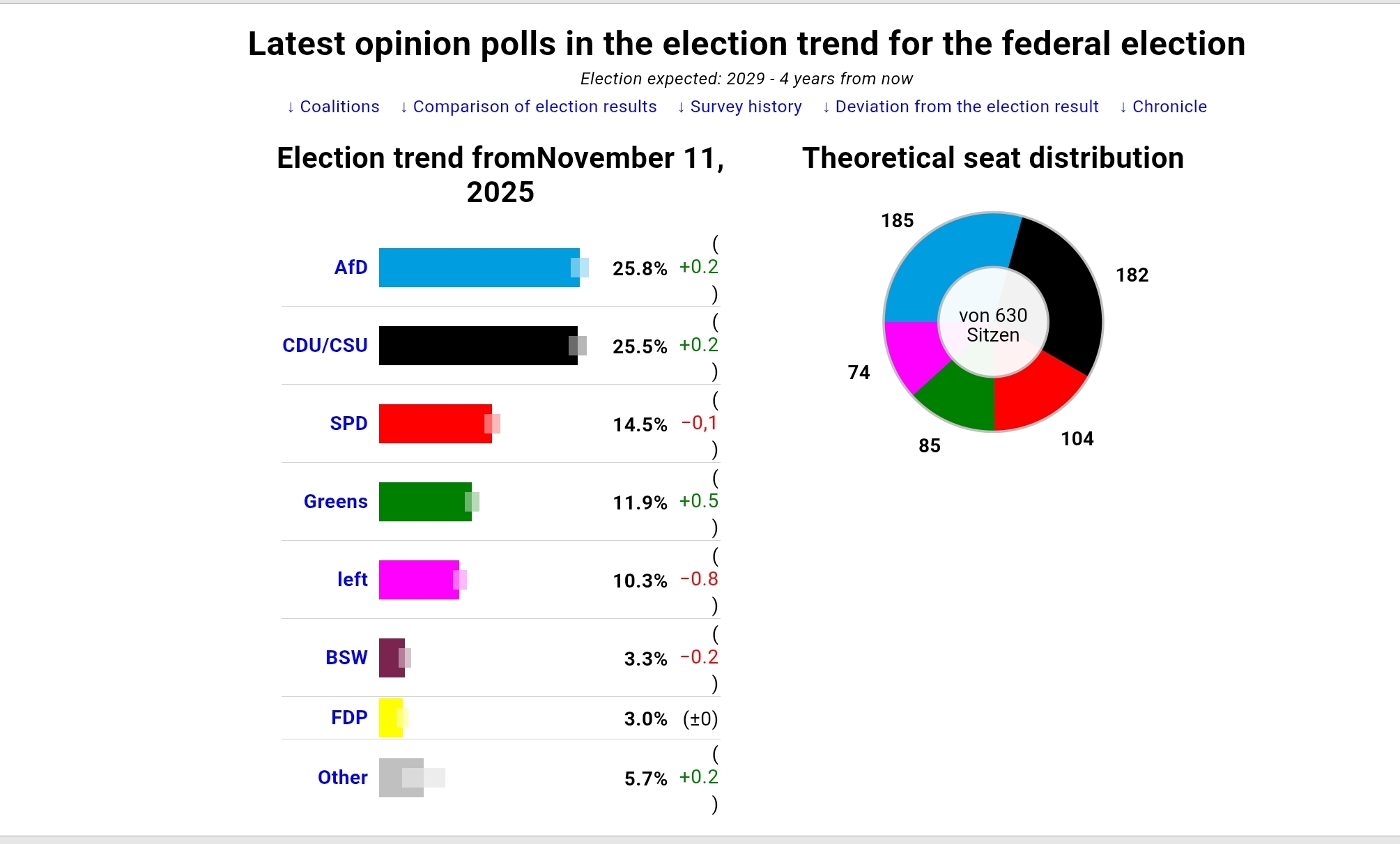Select the BSW party label
1400x844 pixels.
coord(346,657)
